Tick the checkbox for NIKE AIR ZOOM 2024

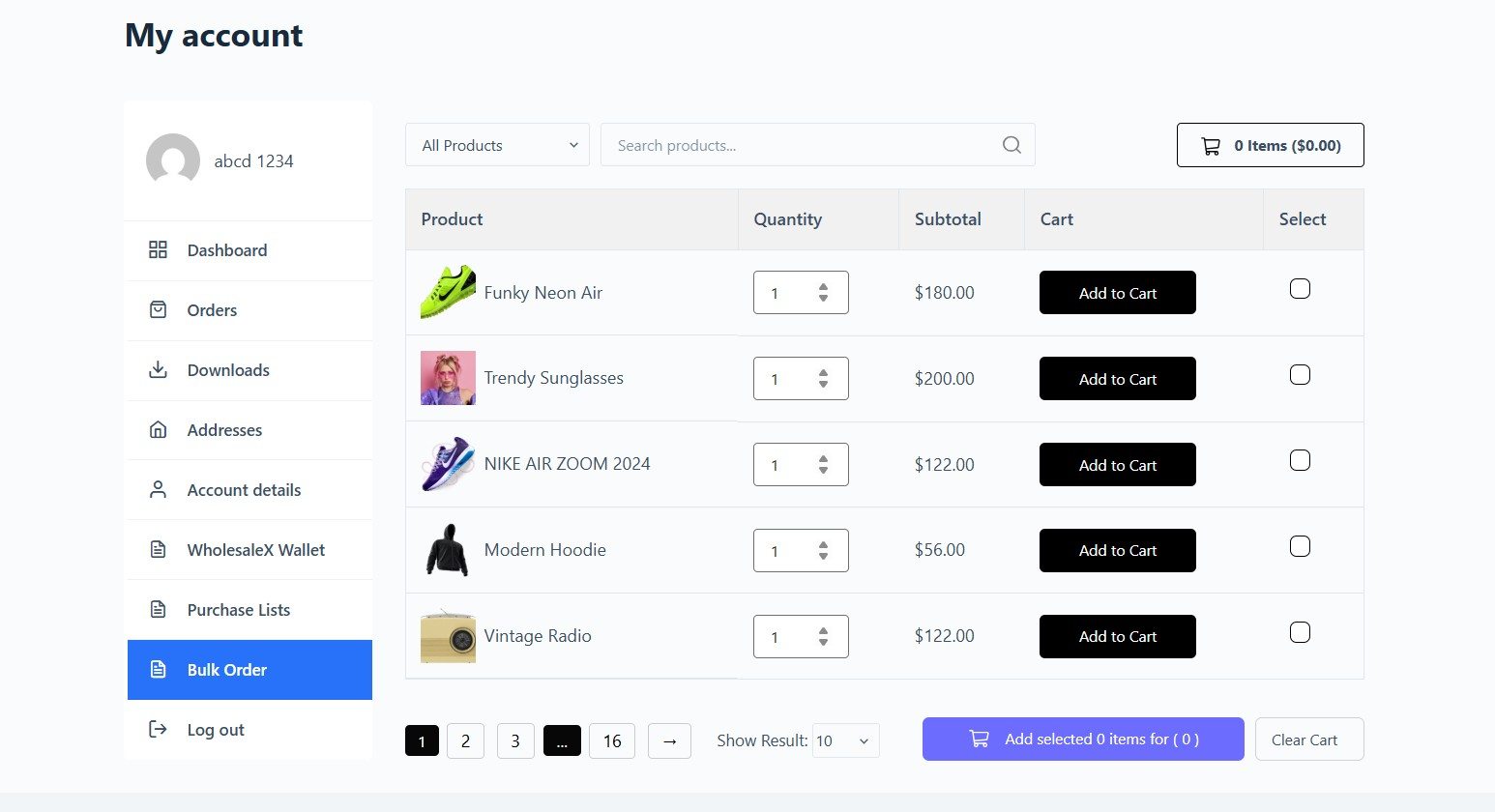coord(1300,461)
